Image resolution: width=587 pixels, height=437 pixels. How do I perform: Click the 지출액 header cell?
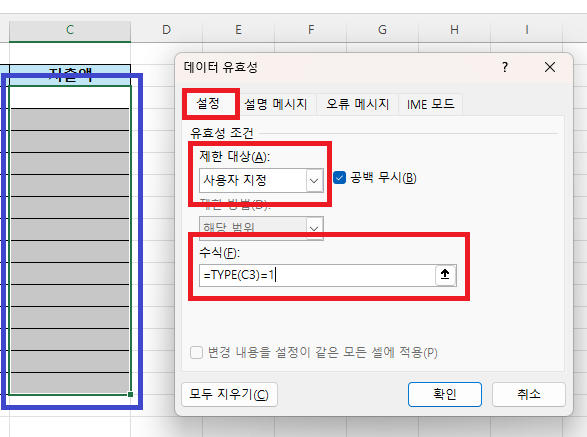(70, 75)
